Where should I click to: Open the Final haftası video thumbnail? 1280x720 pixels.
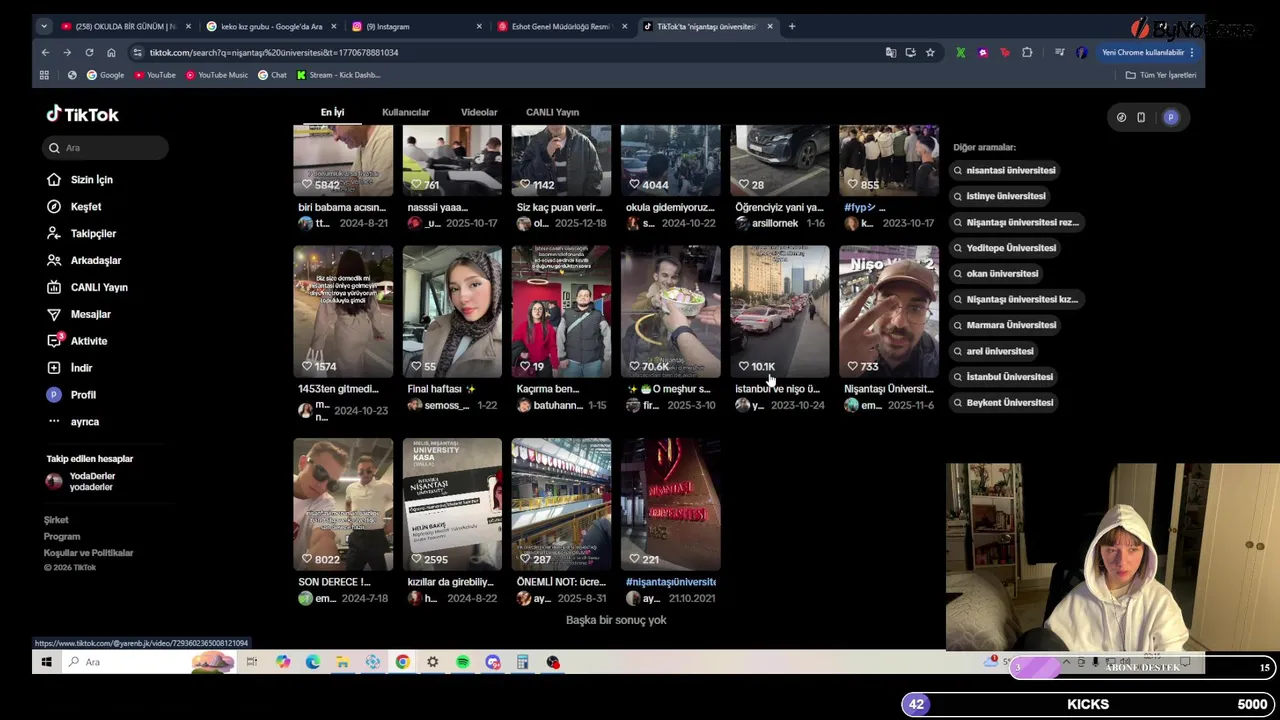coord(452,311)
